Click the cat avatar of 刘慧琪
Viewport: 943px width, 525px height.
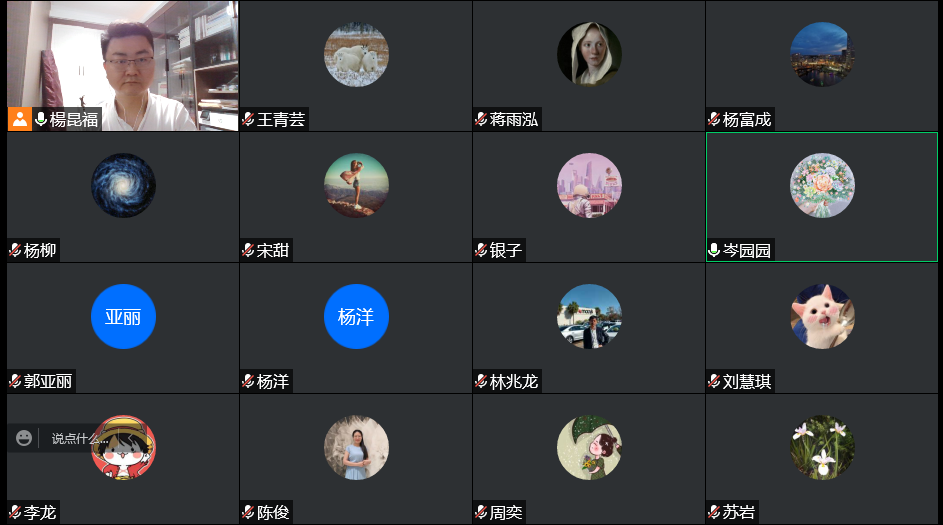tap(822, 316)
